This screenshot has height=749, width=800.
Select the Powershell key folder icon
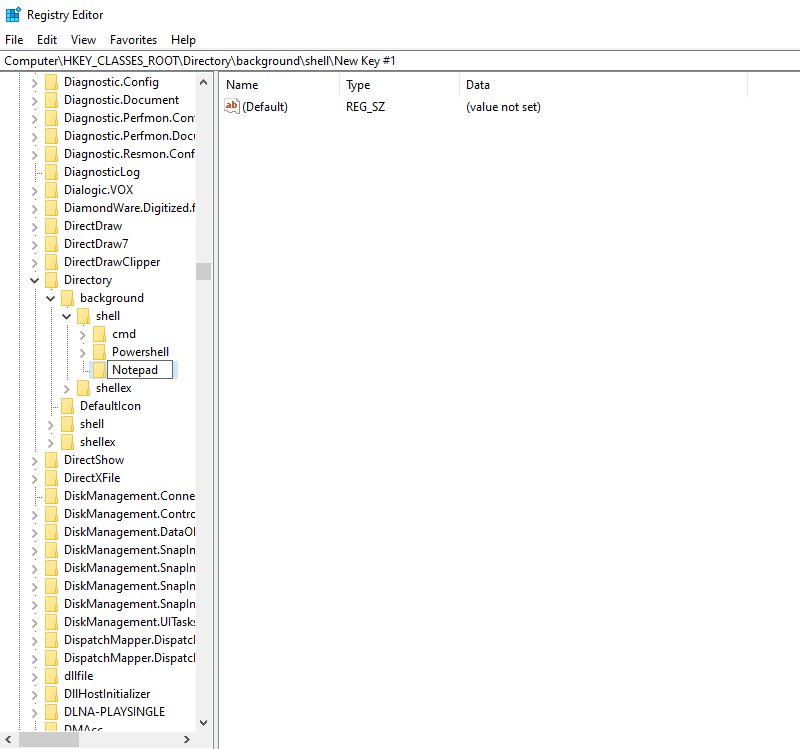[x=101, y=351]
